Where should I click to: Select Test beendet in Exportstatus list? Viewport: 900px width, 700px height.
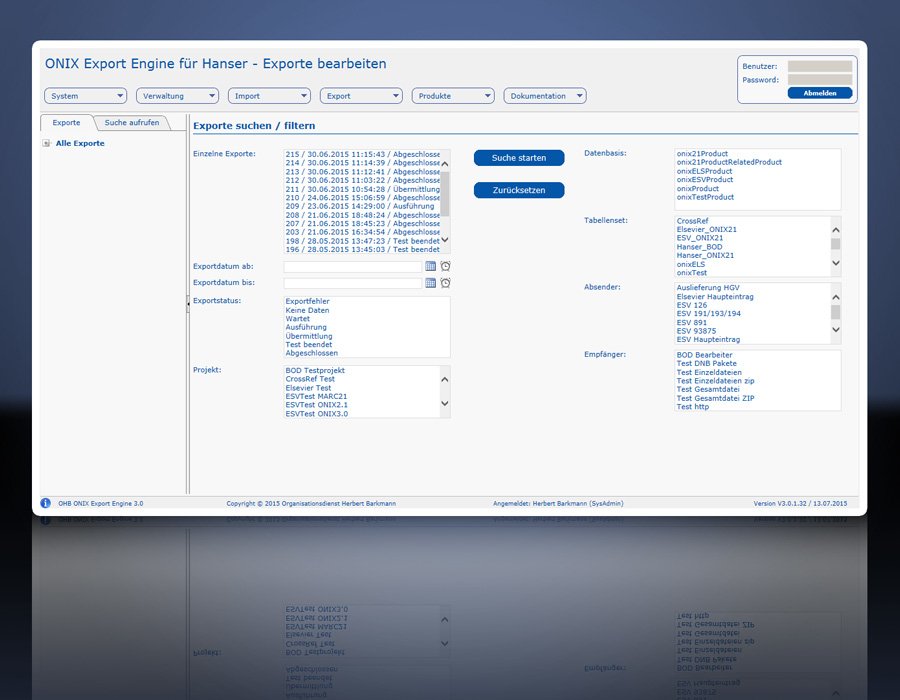(309, 344)
